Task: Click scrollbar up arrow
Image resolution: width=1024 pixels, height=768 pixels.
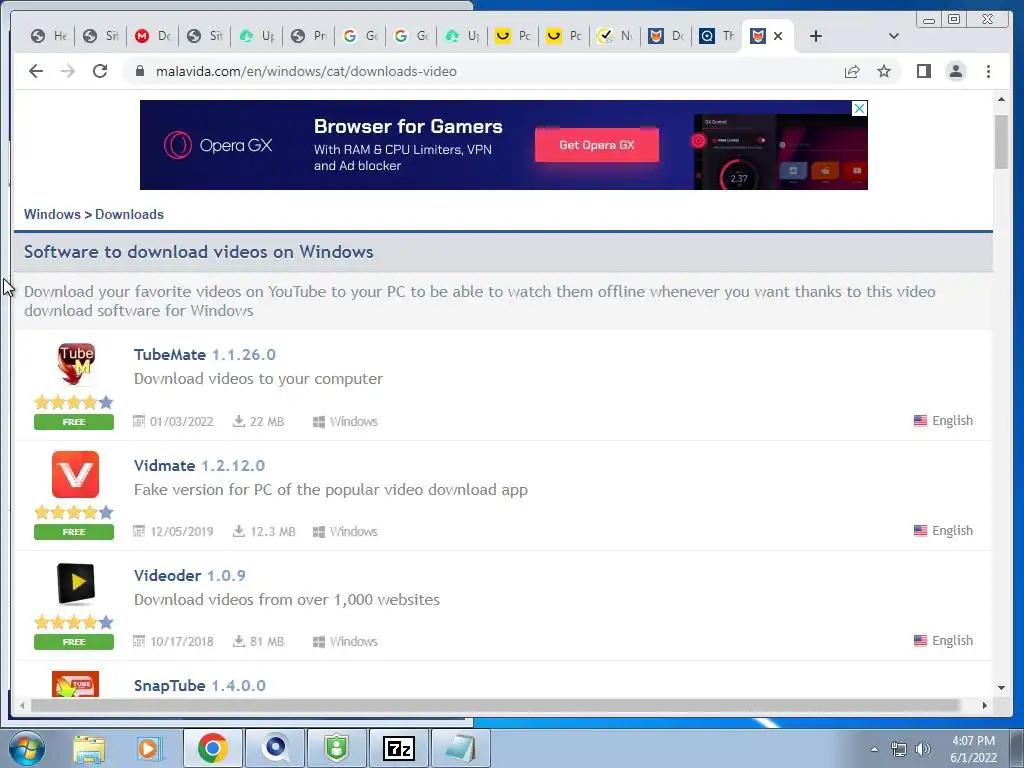Action: pyautogui.click(x=1001, y=99)
